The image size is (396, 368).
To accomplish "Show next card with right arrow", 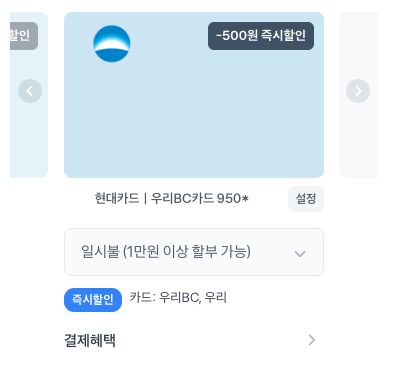I will click(358, 91).
